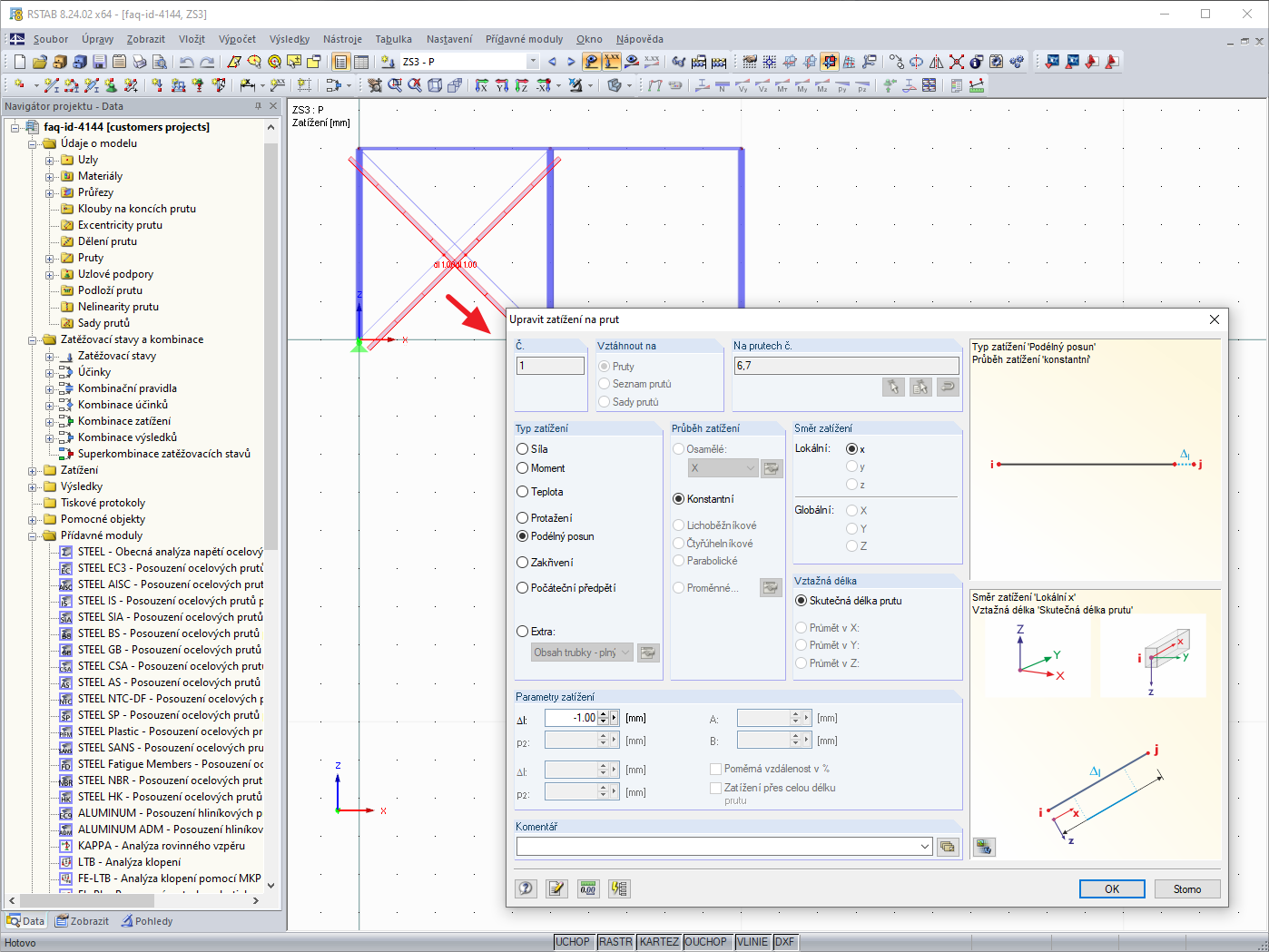Open the help icon in the load dialog
Screen dimensions: 1269x952
[x=526, y=888]
